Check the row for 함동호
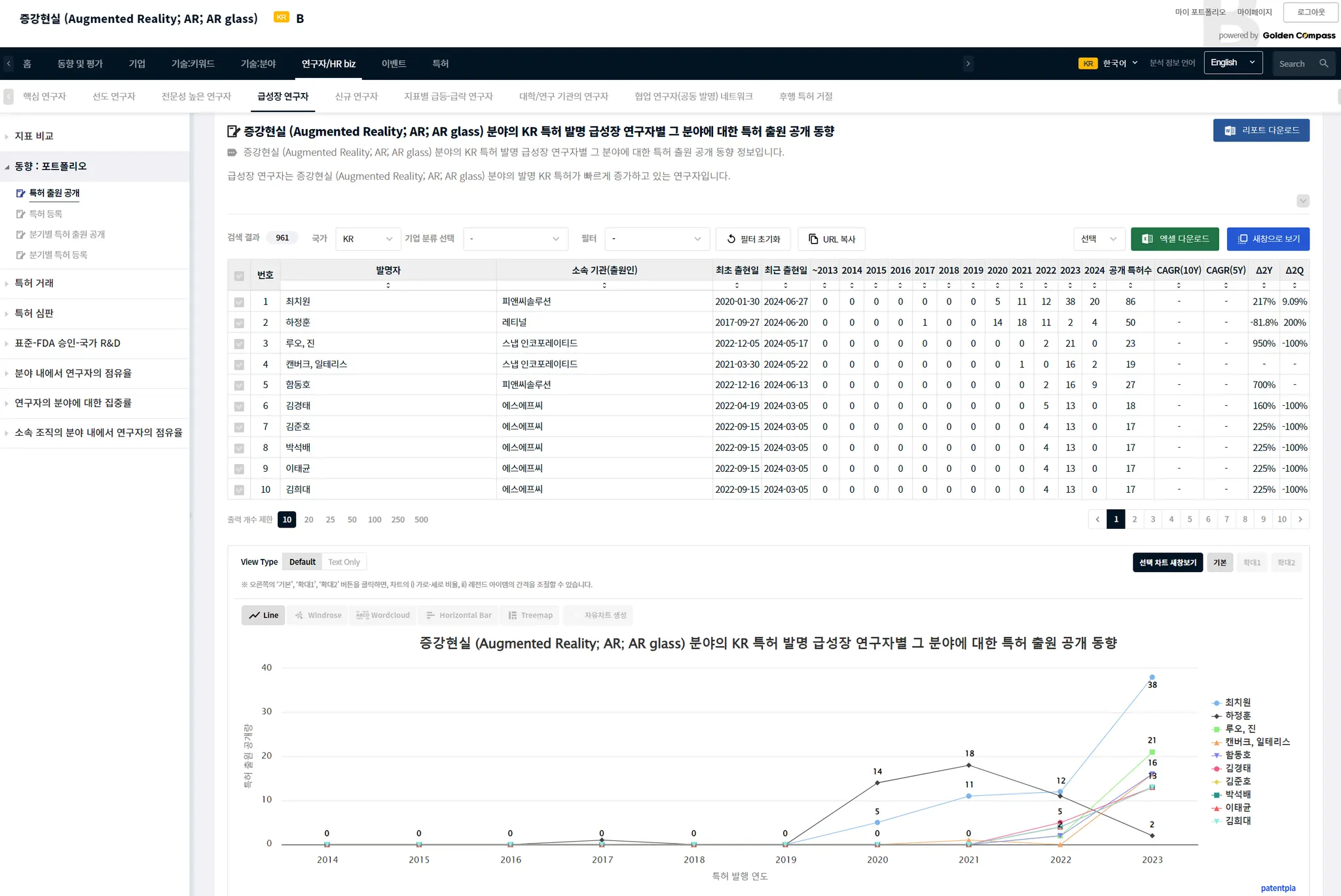Image resolution: width=1341 pixels, height=896 pixels. coord(239,385)
